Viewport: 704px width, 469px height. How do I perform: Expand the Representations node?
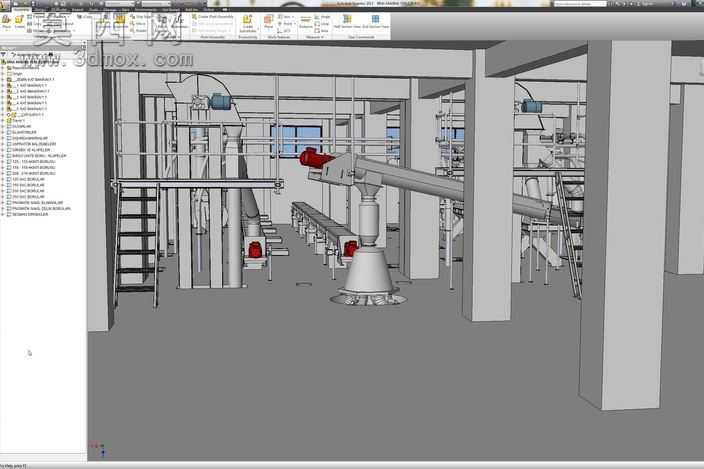(x=3, y=67)
